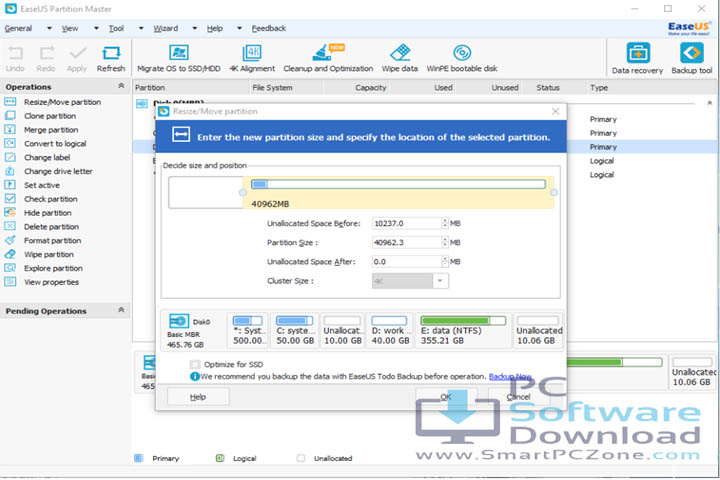This screenshot has height=480, width=720.
Task: Open the Data recovery tool
Action: point(637,58)
